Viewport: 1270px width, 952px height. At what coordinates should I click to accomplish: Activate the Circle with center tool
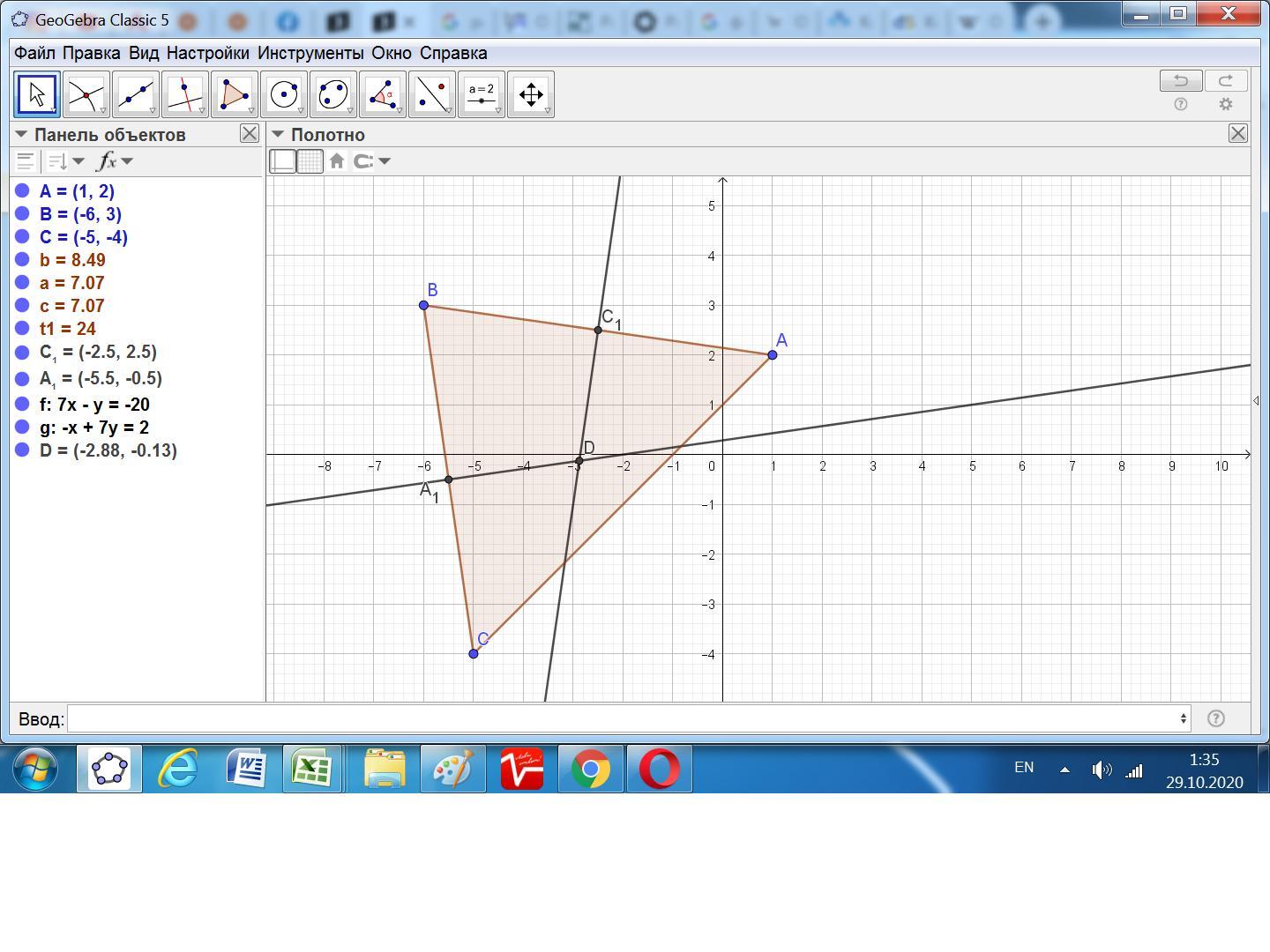click(284, 94)
